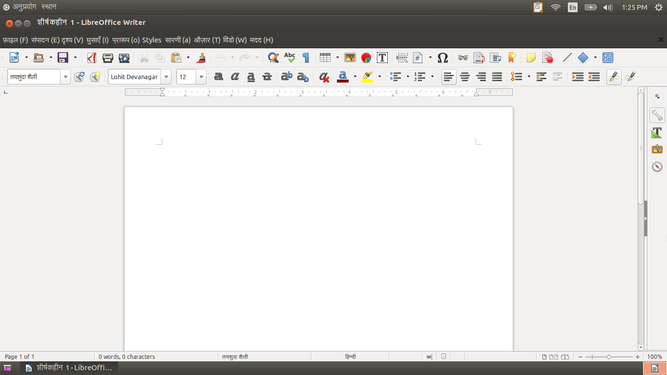Open insert table dropdown arrow
The image size is (667, 375).
(x=337, y=57)
